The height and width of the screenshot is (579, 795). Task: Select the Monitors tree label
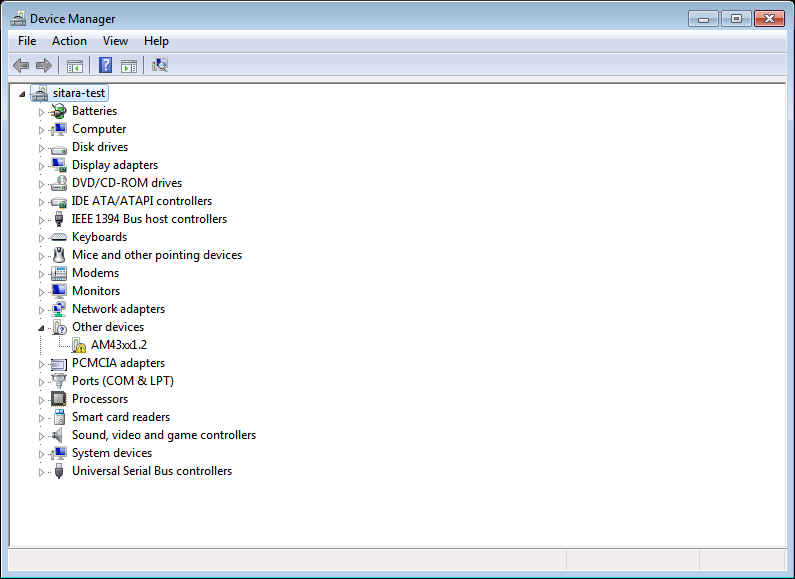[96, 291]
